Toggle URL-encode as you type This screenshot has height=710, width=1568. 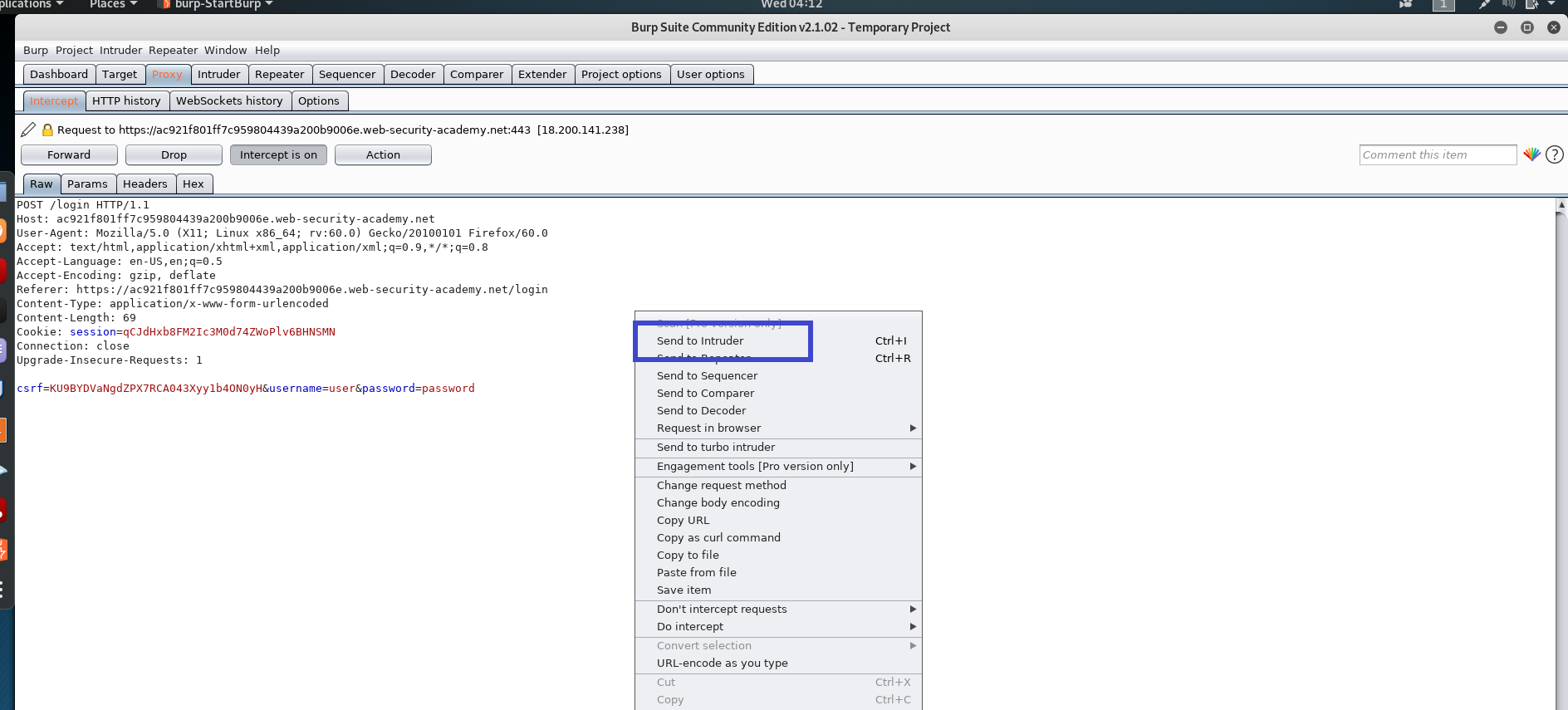pos(778,663)
